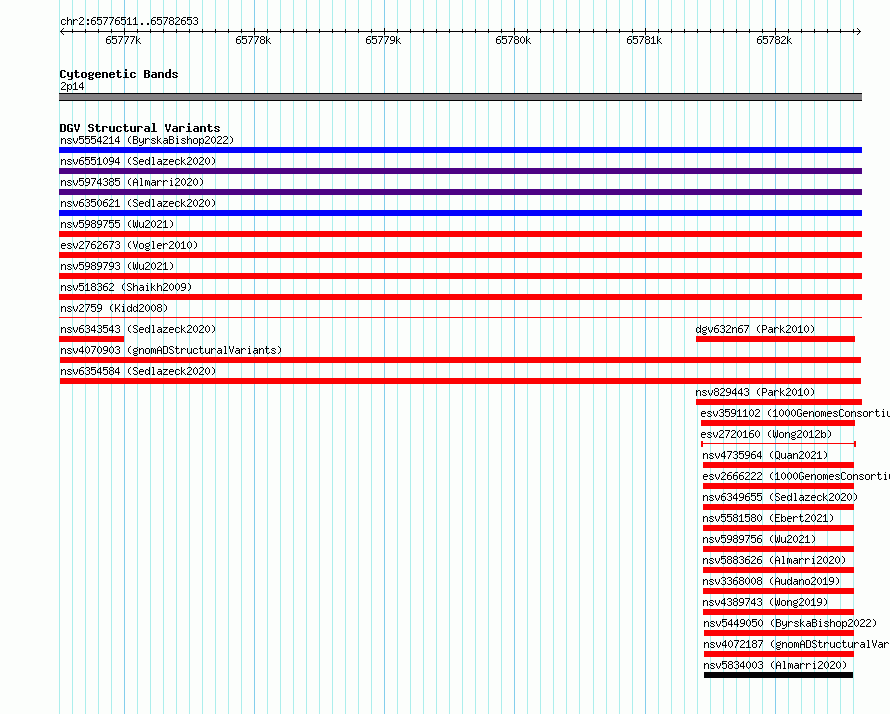
Task: Open nsv518362 (Shaikh2009) variant
Action: click(126, 287)
